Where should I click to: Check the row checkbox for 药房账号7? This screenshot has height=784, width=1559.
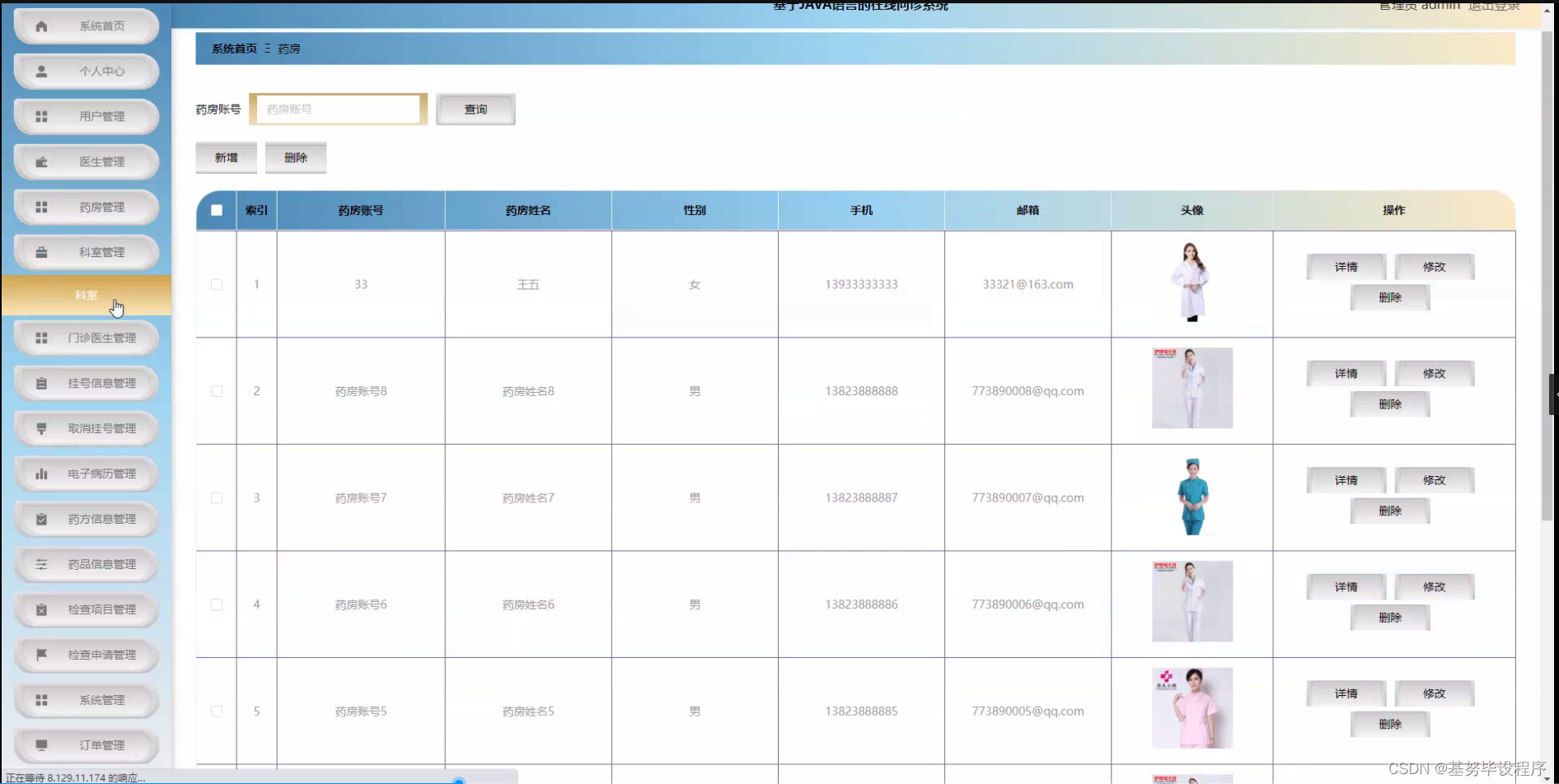(x=217, y=498)
